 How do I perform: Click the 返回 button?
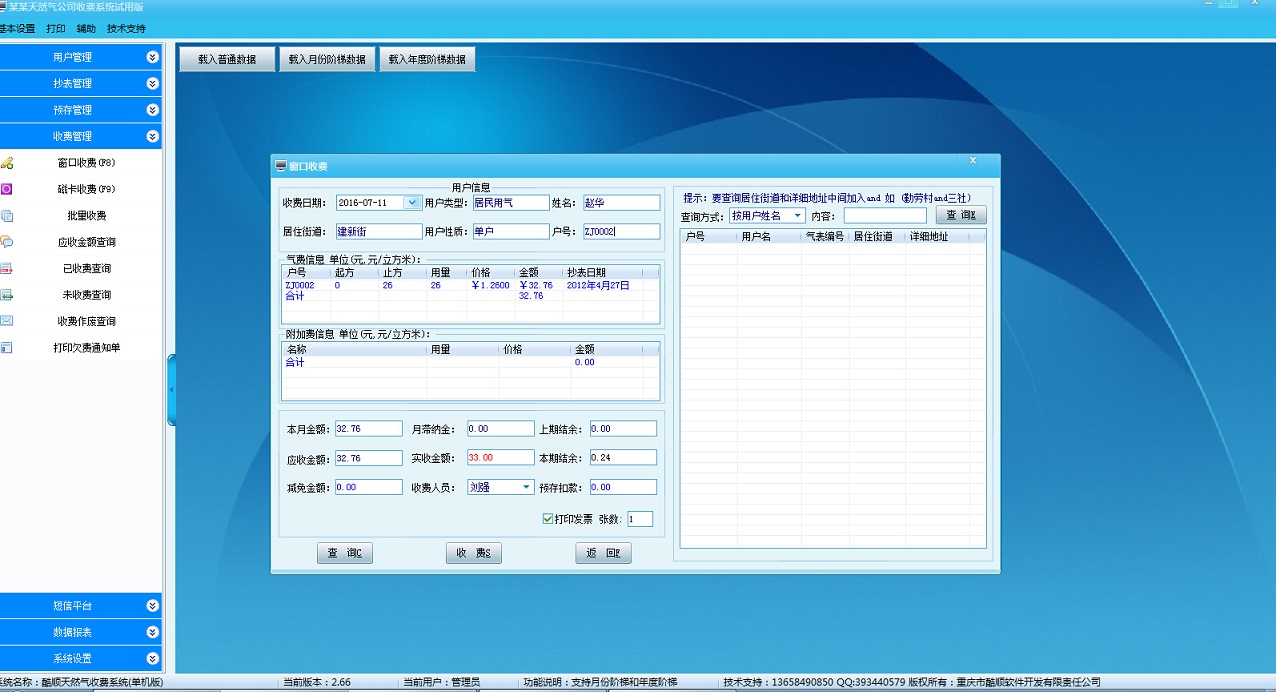tap(603, 553)
